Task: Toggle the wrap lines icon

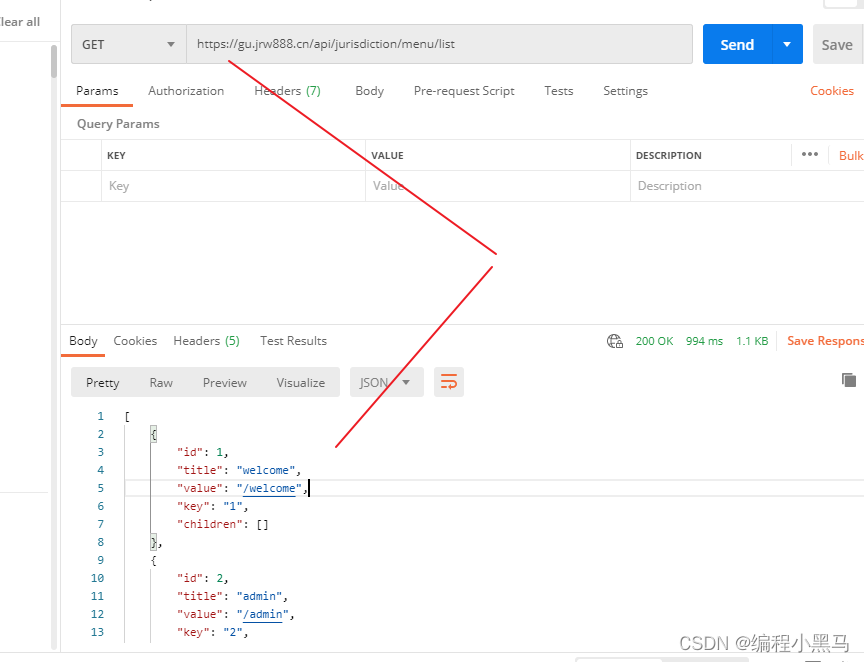Action: click(449, 382)
